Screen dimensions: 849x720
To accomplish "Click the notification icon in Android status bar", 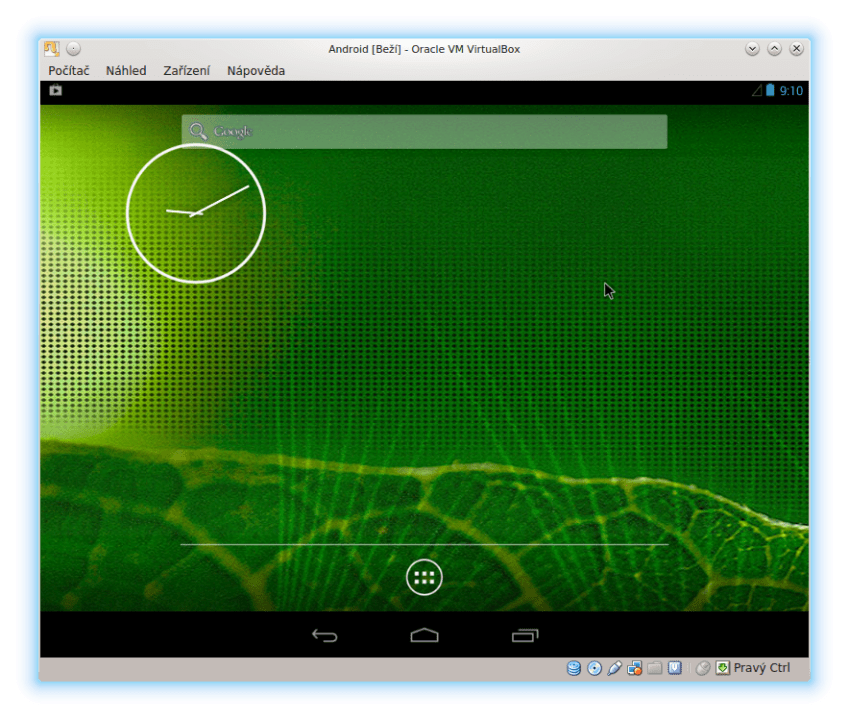I will (x=56, y=90).
